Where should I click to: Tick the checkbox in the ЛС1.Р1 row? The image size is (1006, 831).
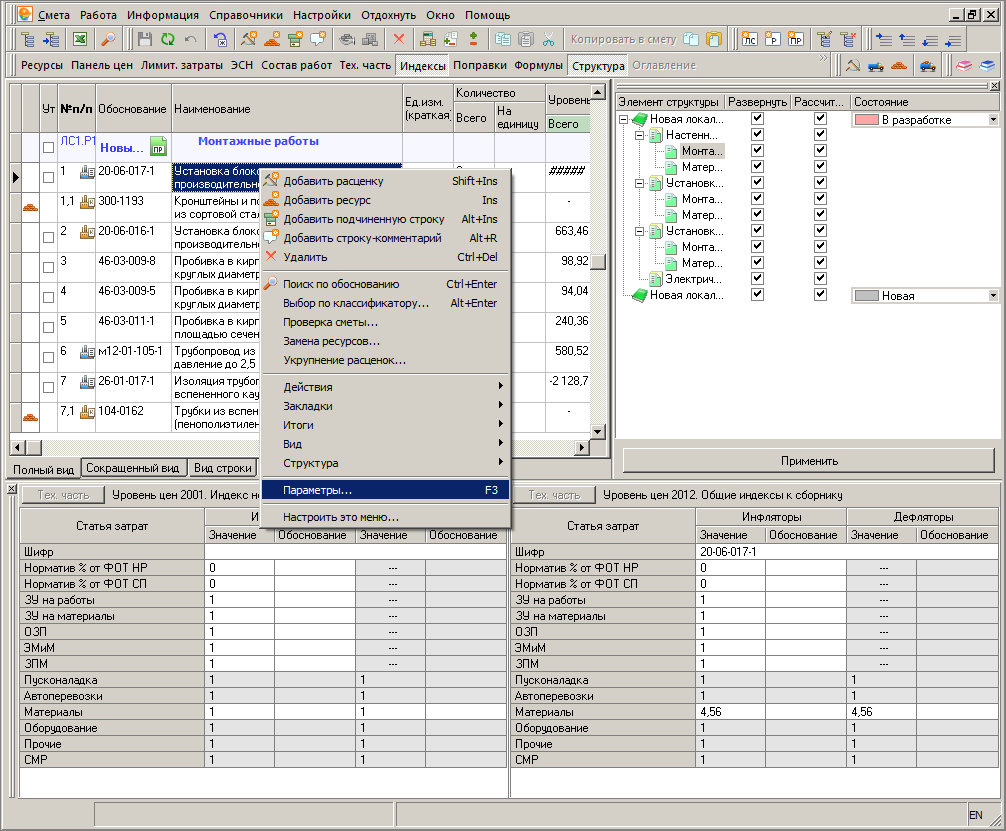coord(48,147)
